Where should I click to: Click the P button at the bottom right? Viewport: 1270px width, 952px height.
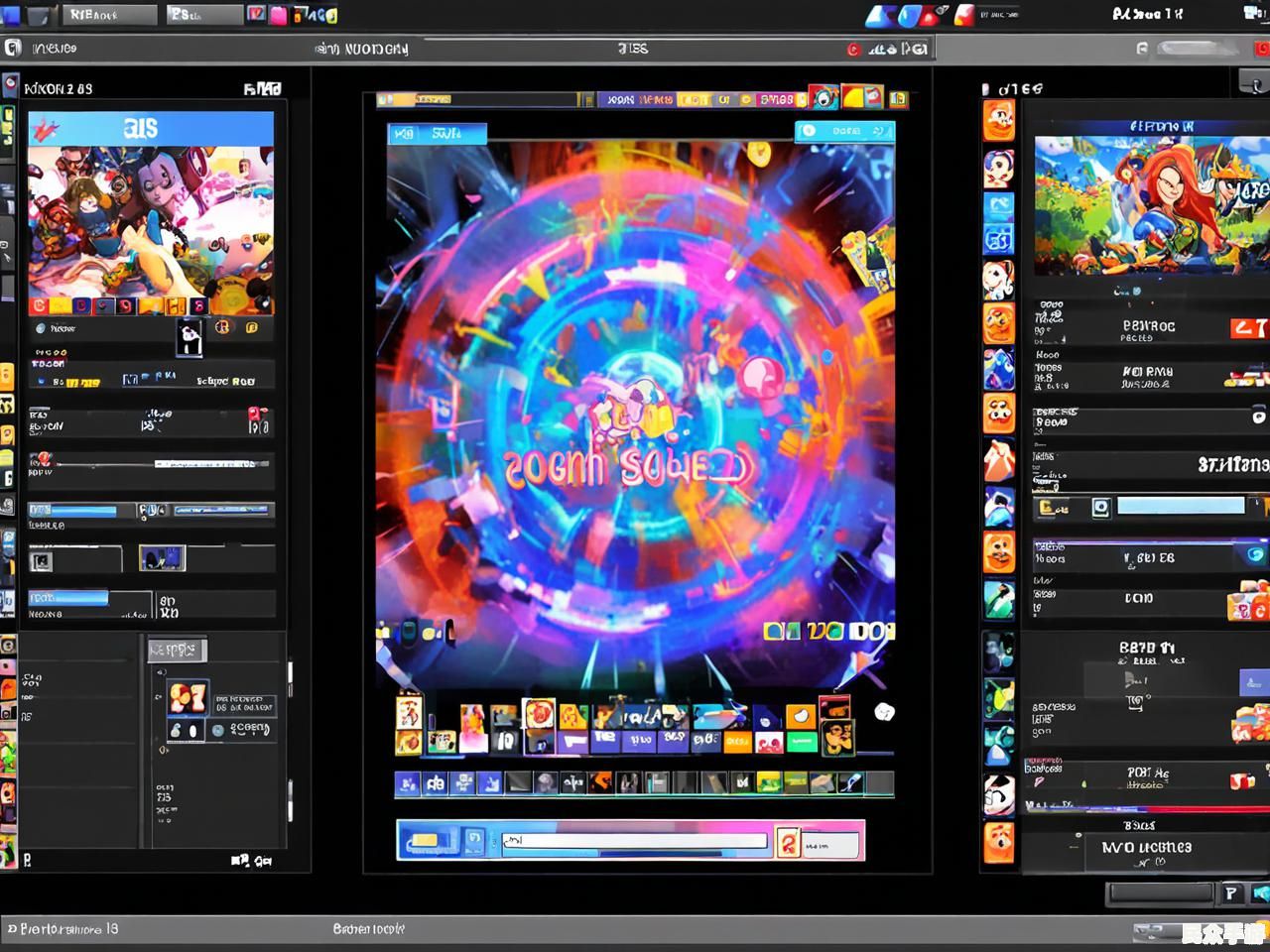click(1231, 893)
